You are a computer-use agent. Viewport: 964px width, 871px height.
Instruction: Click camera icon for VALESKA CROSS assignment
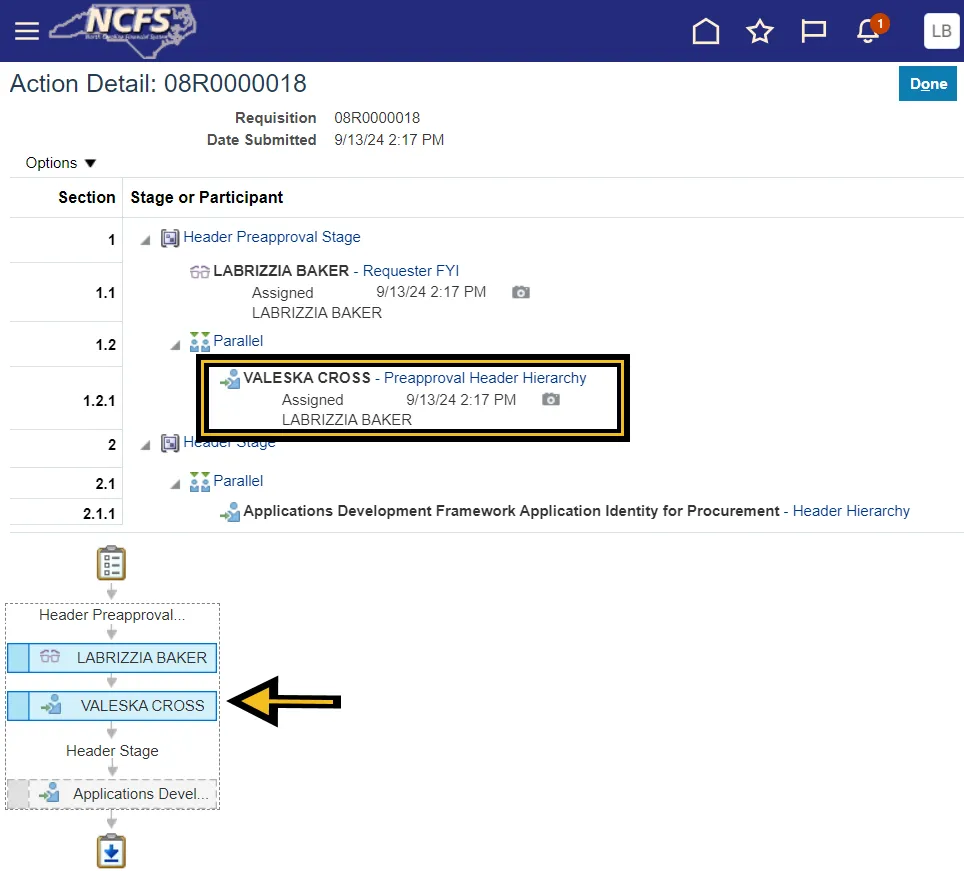click(550, 399)
